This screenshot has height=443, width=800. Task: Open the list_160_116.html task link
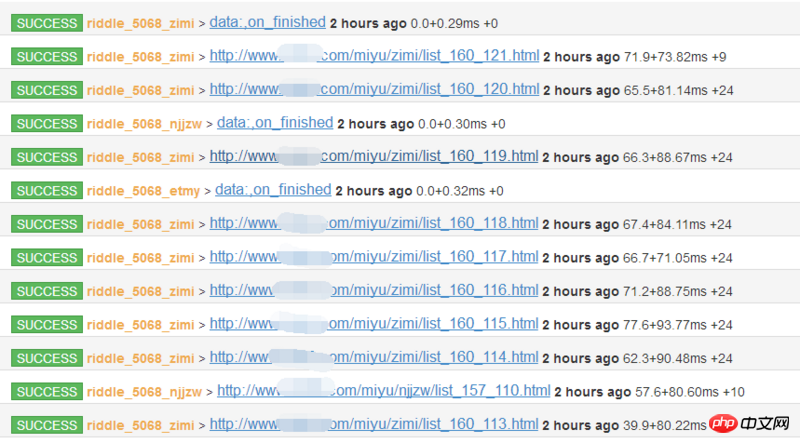pos(373,290)
